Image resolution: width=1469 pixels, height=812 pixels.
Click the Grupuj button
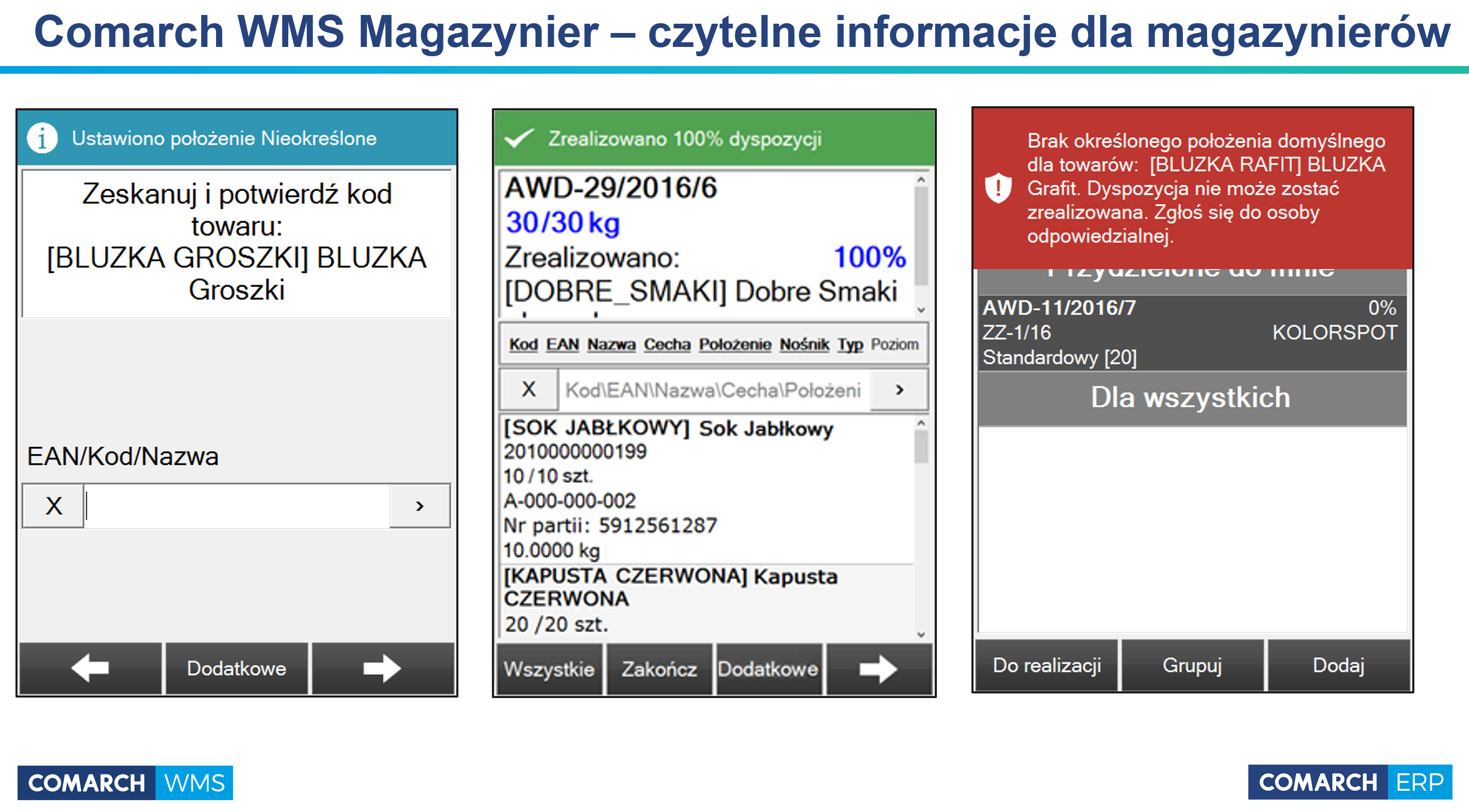coord(1193,665)
